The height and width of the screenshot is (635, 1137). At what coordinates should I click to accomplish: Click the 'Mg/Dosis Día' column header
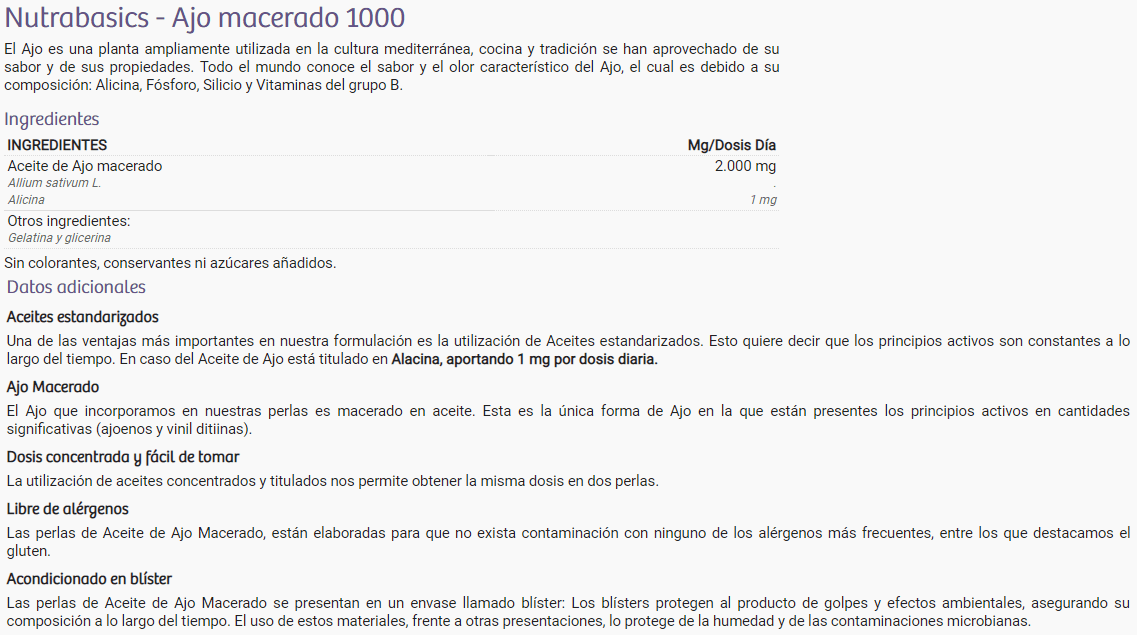coord(732,145)
